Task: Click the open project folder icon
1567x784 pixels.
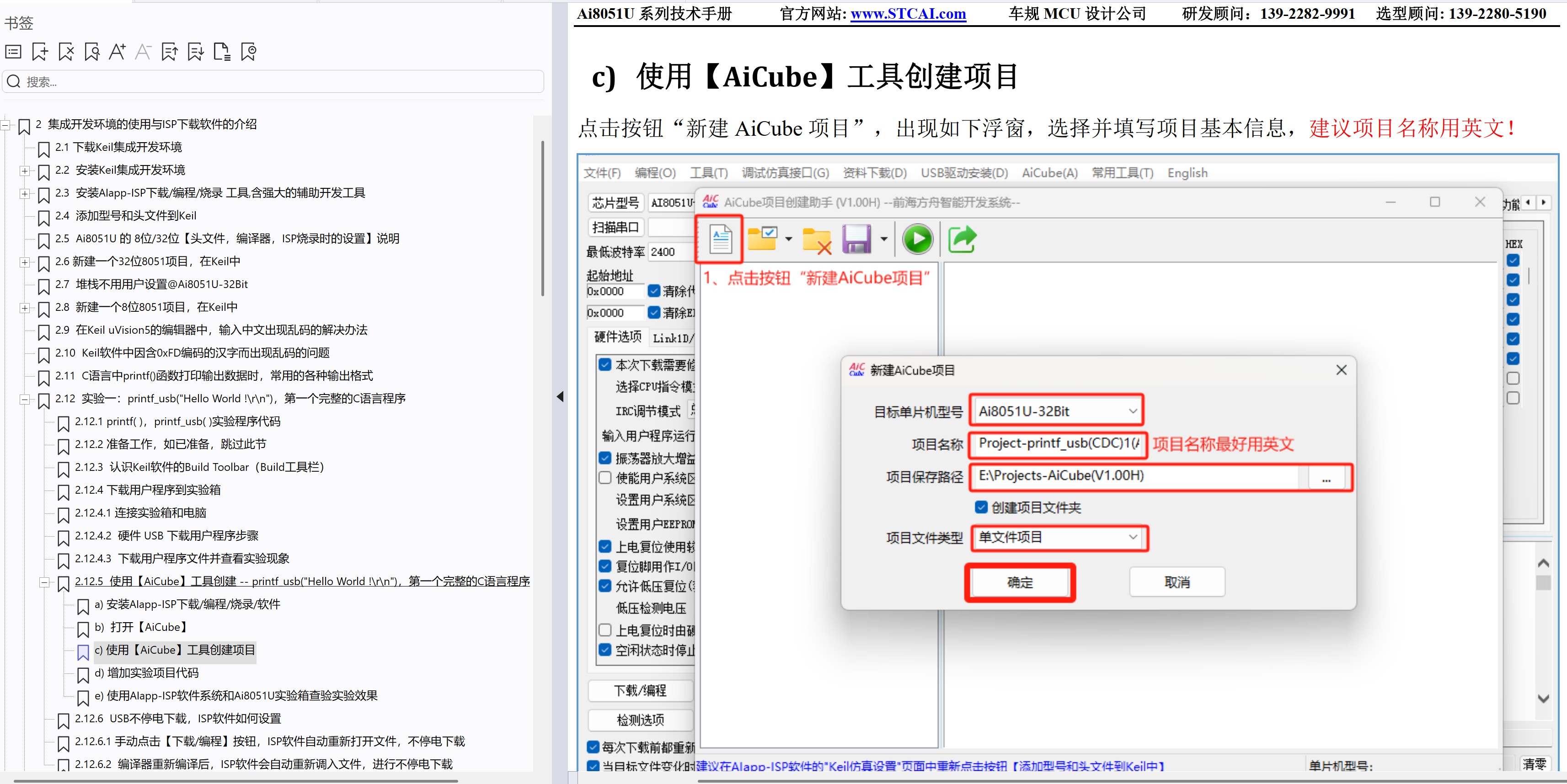Action: click(762, 239)
